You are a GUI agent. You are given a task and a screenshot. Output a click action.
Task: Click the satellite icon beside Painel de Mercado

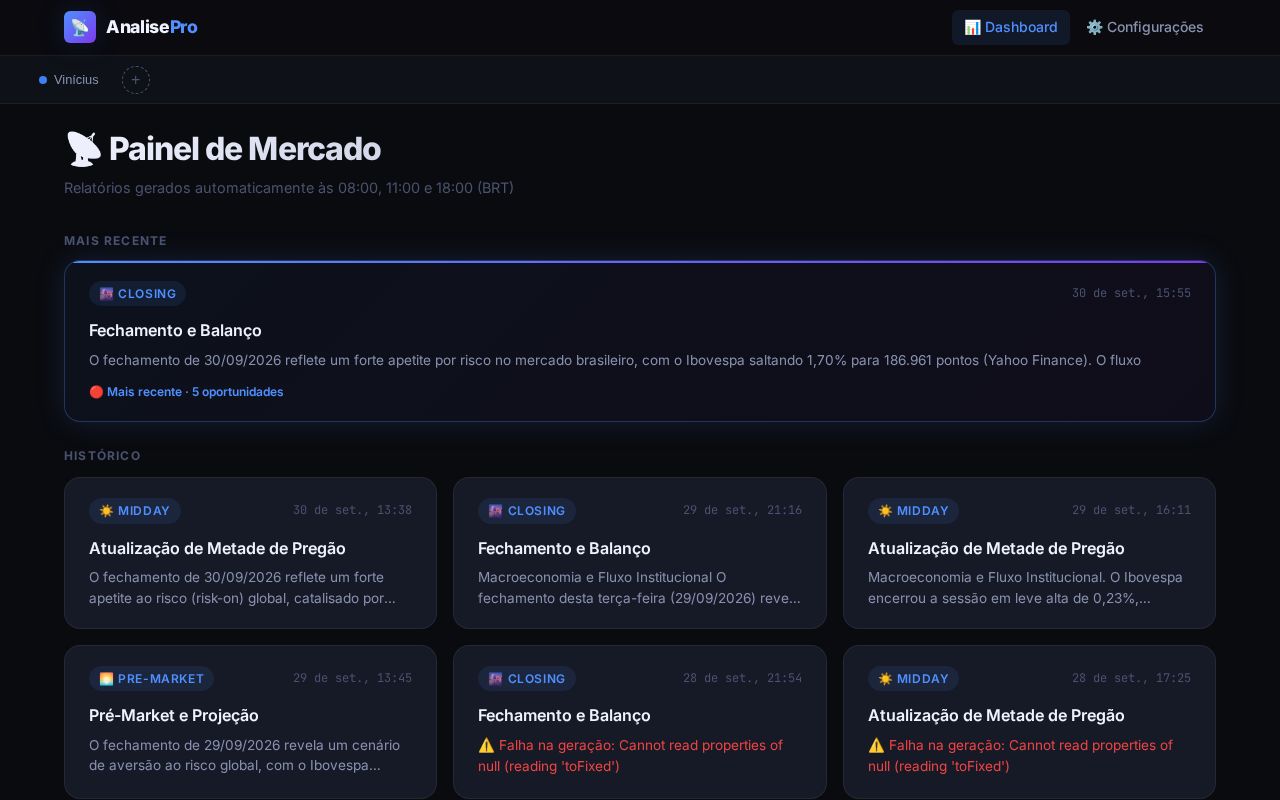83,149
